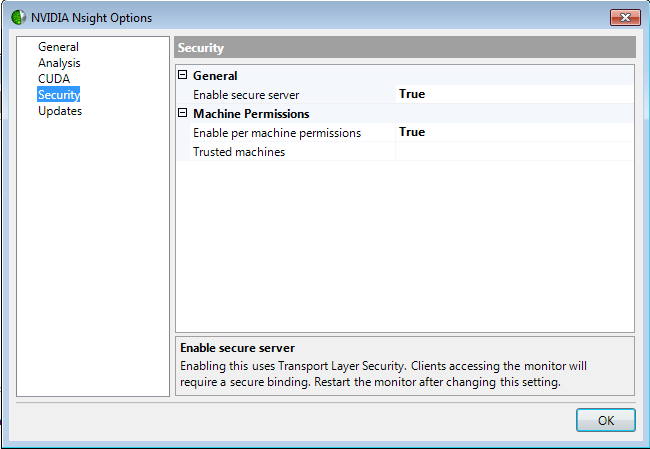Image resolution: width=650 pixels, height=449 pixels.
Task: Close the NVIDIA Nsight Options dialog
Action: (625, 17)
